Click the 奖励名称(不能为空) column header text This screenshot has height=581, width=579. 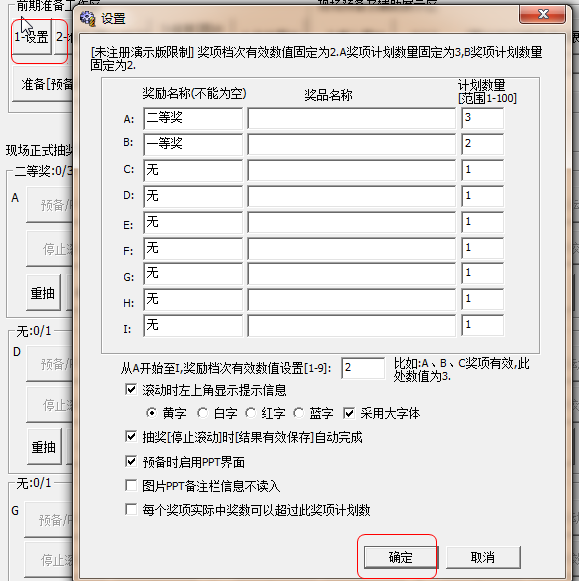point(194,93)
